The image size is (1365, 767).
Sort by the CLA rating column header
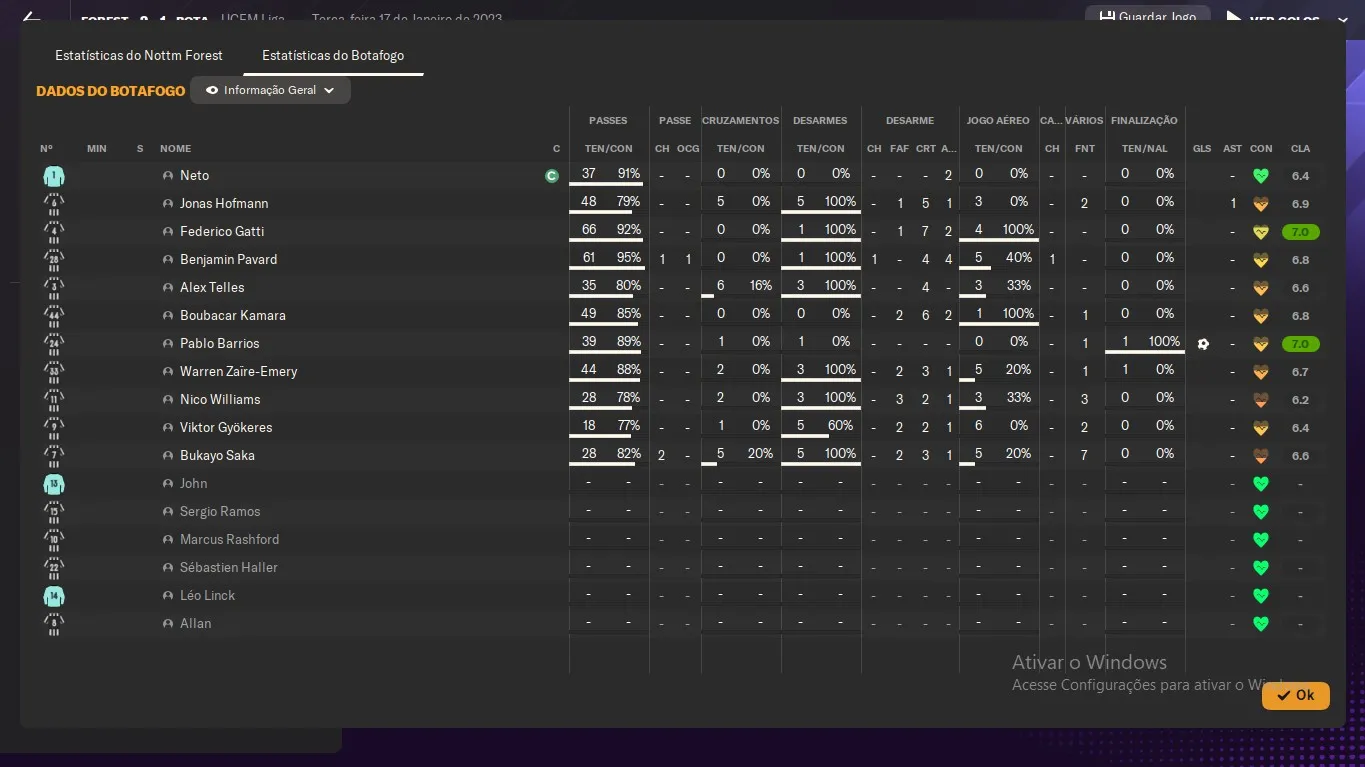coord(1300,149)
